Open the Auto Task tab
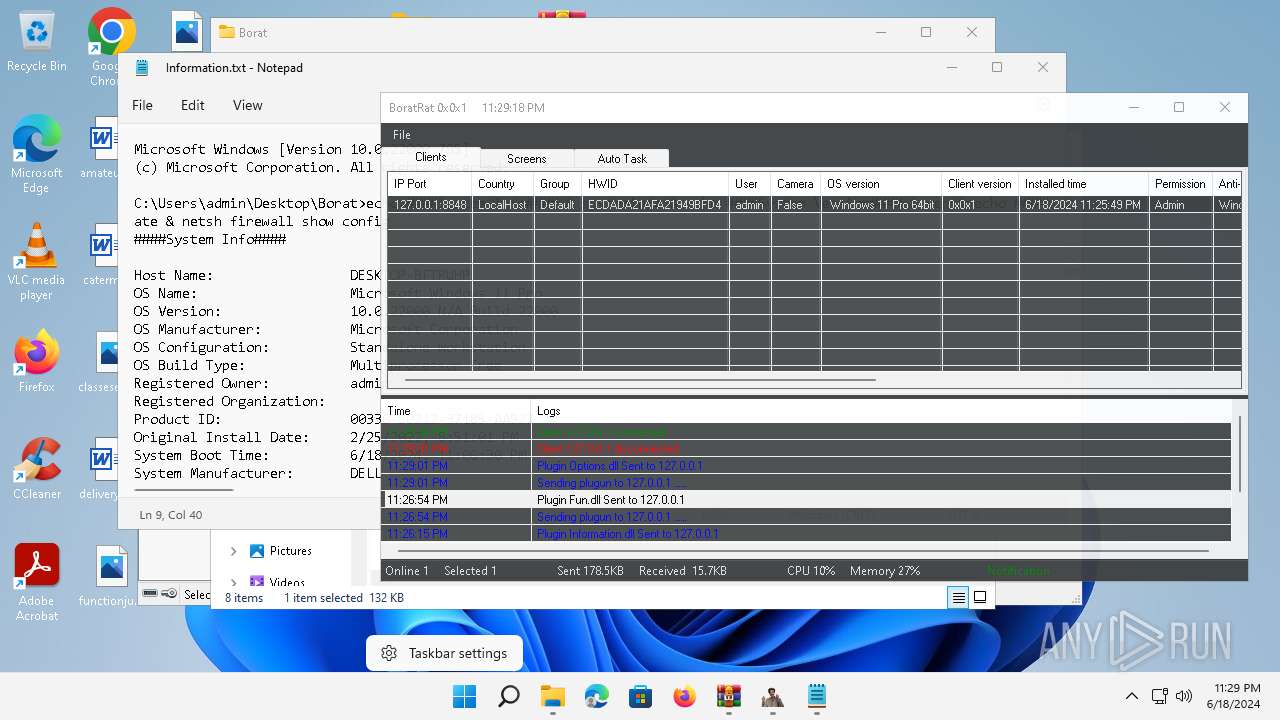The width and height of the screenshot is (1280, 720). point(622,159)
